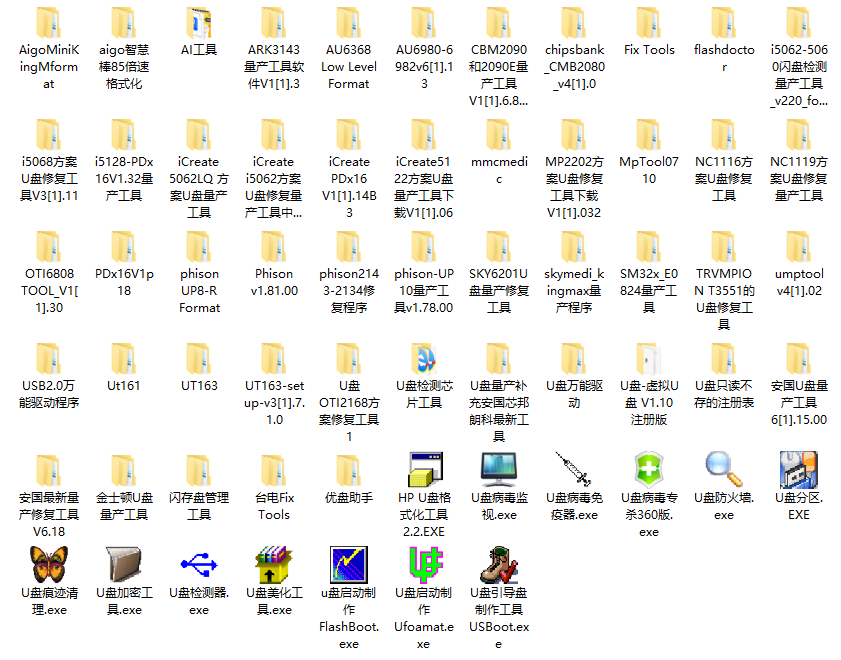Select the OTI6808 TOOL_V1[1].30 folder

coord(49,247)
